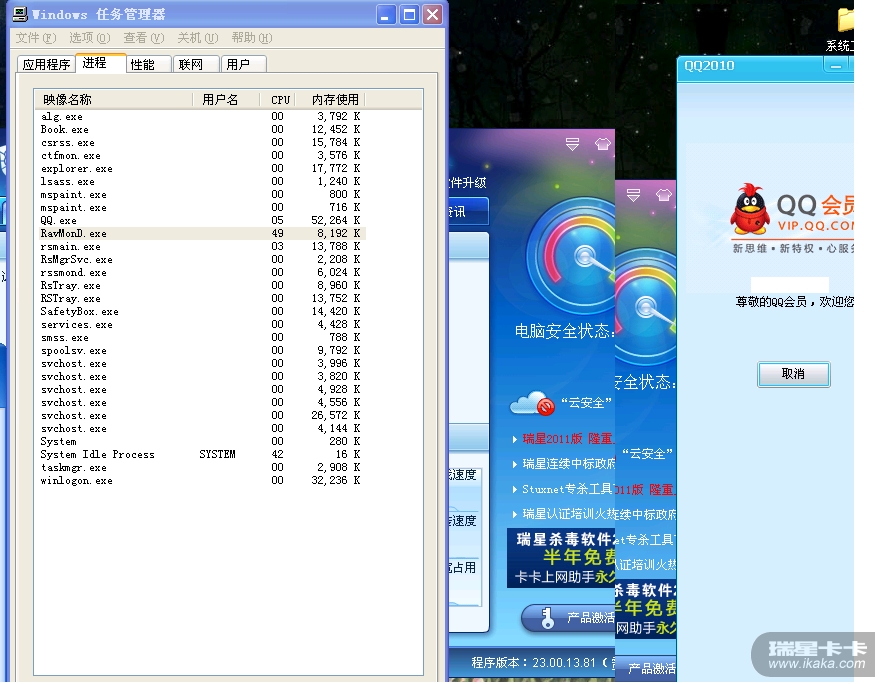Sort by the CPU column header

(x=278, y=100)
